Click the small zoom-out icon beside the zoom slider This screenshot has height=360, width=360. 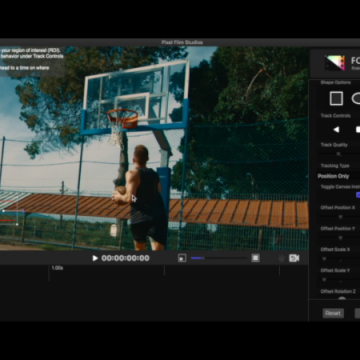tap(182, 258)
